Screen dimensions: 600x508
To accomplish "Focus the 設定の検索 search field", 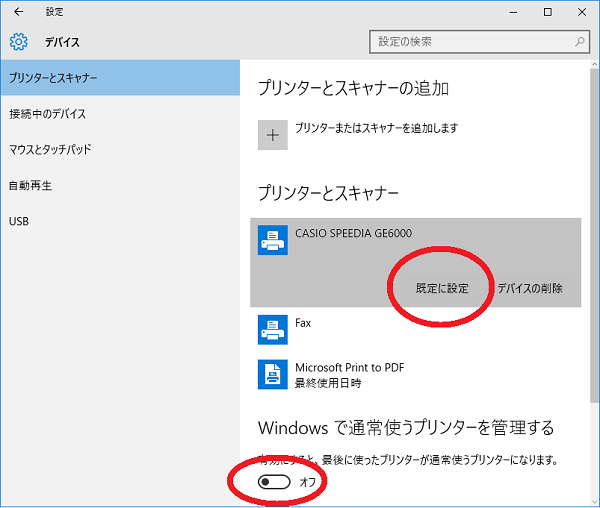I will coord(470,42).
